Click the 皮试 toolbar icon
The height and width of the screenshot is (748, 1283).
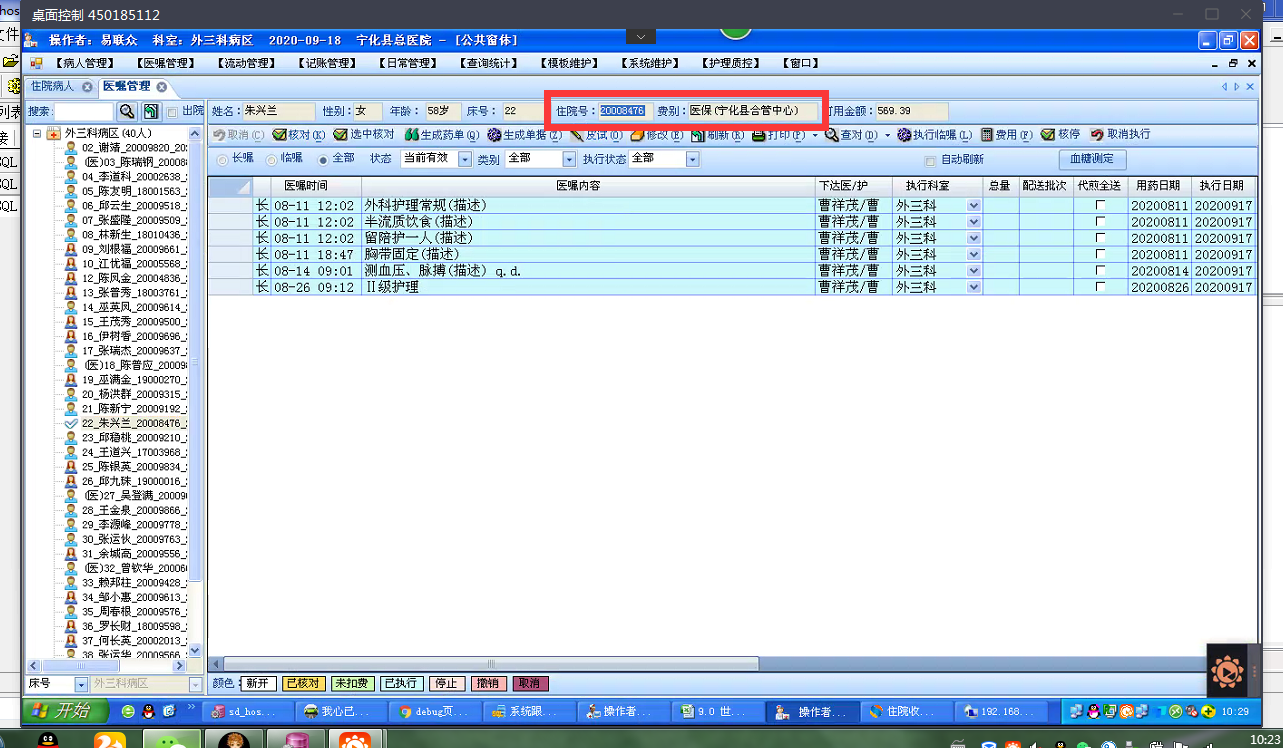577,135
